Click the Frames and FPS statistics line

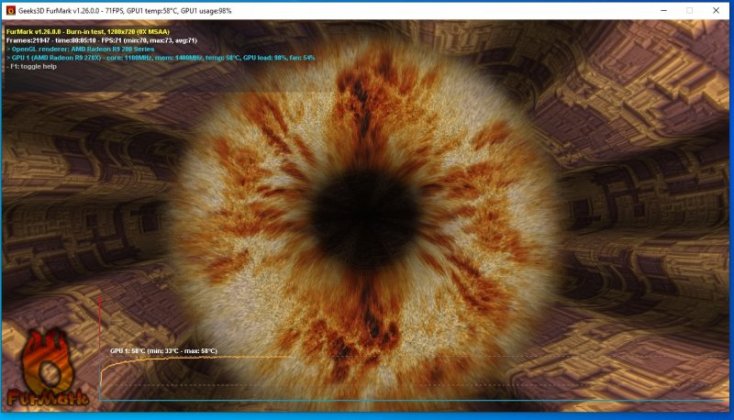102,40
